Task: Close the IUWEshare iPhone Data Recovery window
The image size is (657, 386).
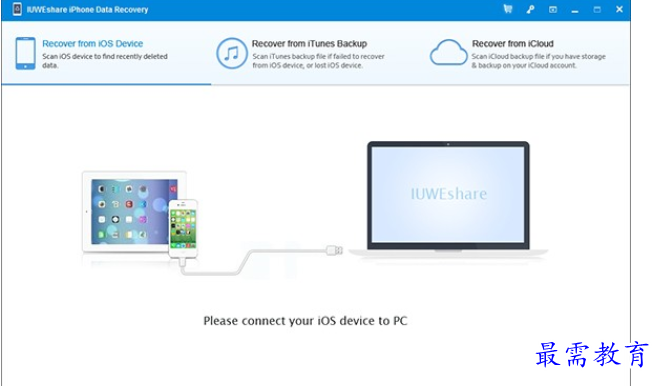Action: click(619, 9)
